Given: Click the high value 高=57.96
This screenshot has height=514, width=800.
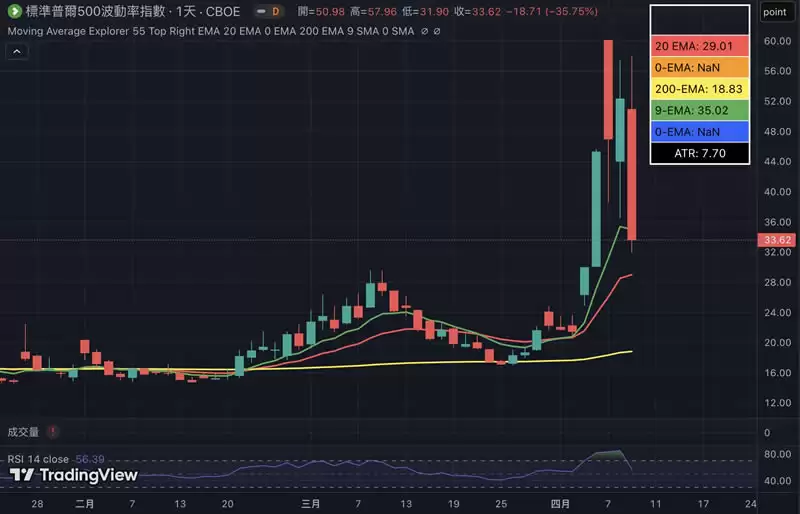Looking at the screenshot, I should point(373,11).
